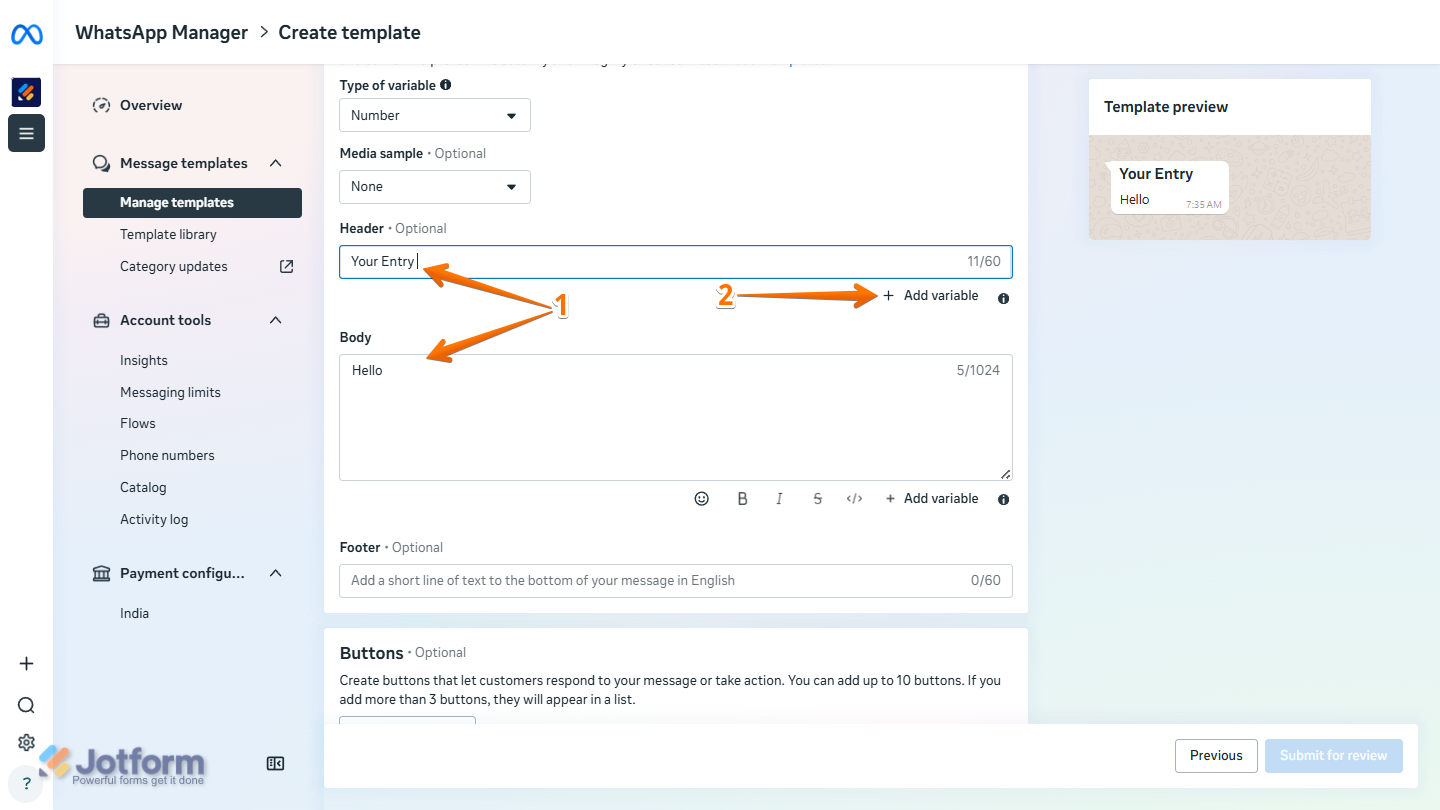Collapse the Account tools section
Image resolution: width=1440 pixels, height=810 pixels.
coord(276,320)
